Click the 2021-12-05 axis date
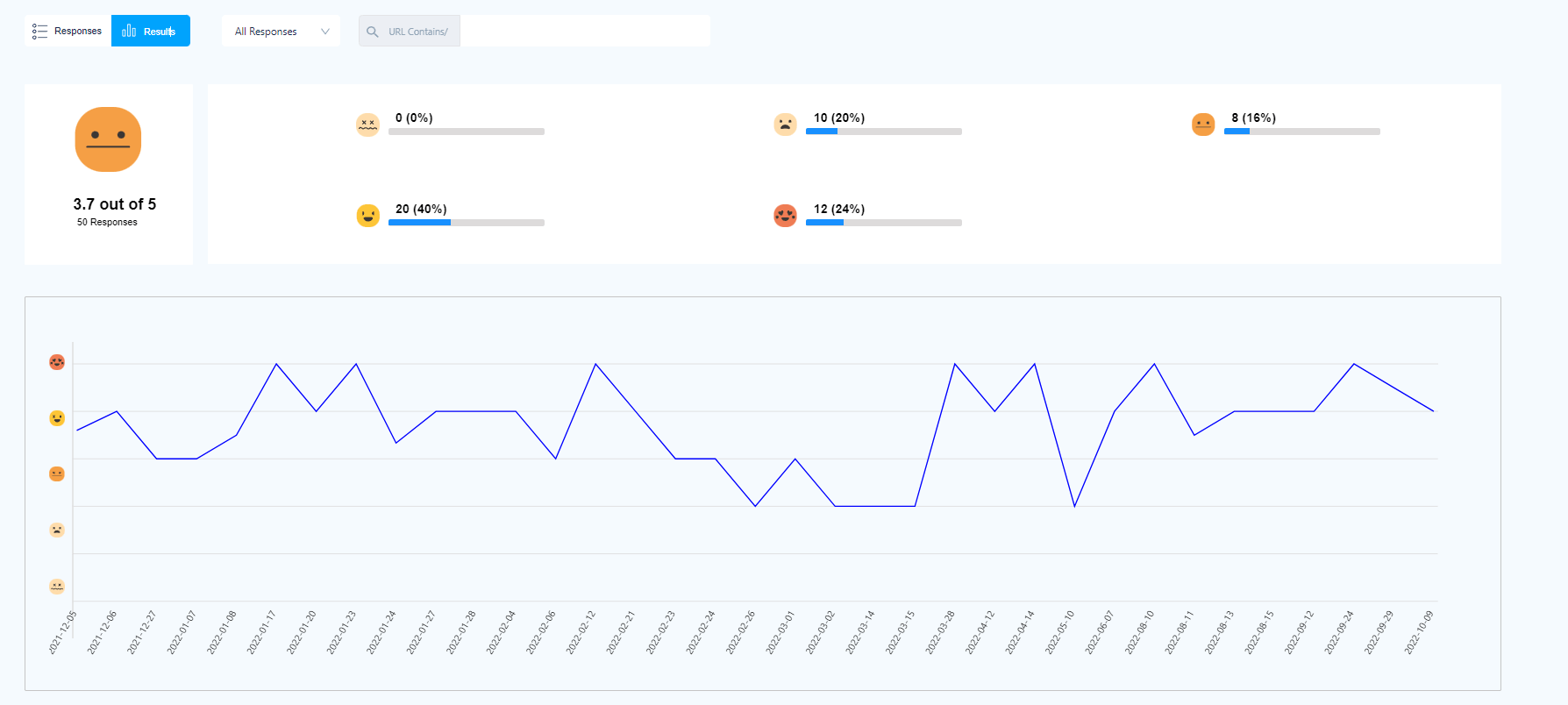Viewport: 1568px width, 705px height. (62, 632)
